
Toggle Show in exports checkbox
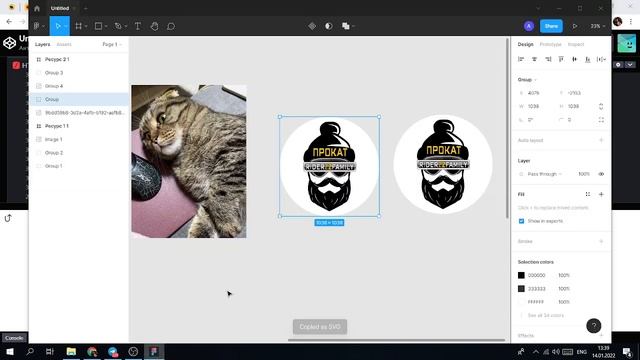pos(521,221)
